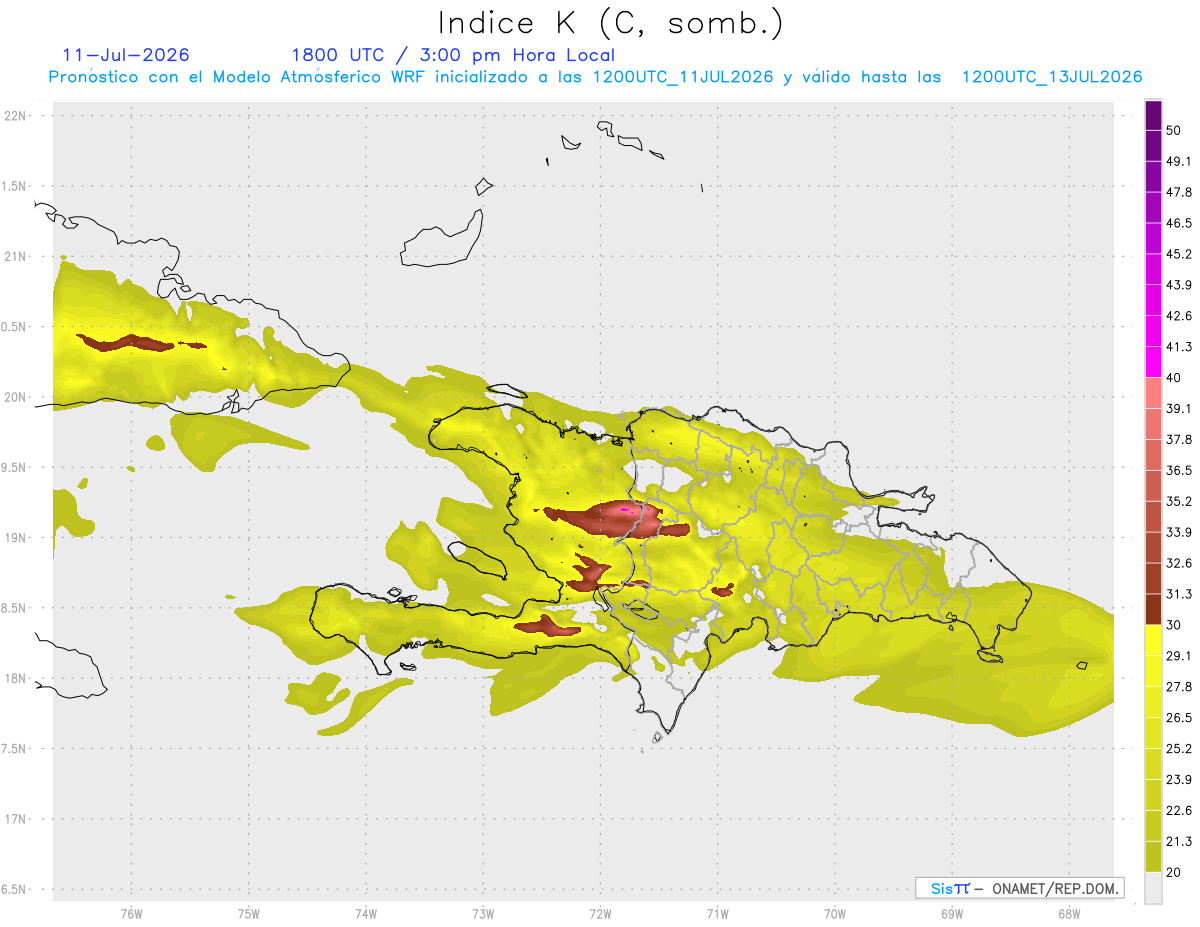This screenshot has width=1200, height=927.
Task: Click the colorbar value "36.5"
Action: pos(1179,470)
